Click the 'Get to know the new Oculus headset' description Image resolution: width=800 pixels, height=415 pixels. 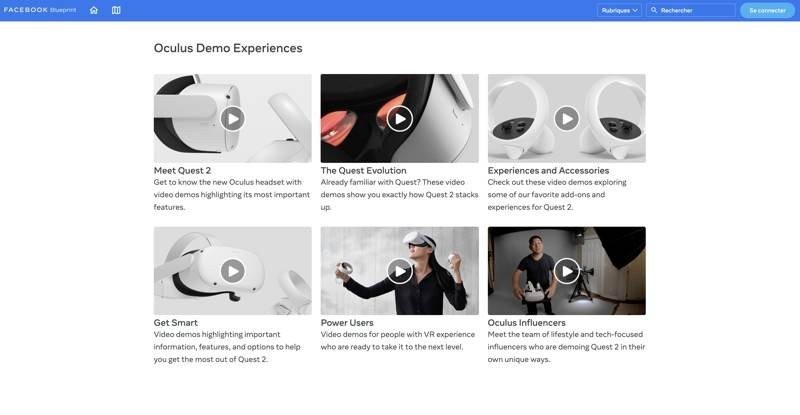point(232,194)
